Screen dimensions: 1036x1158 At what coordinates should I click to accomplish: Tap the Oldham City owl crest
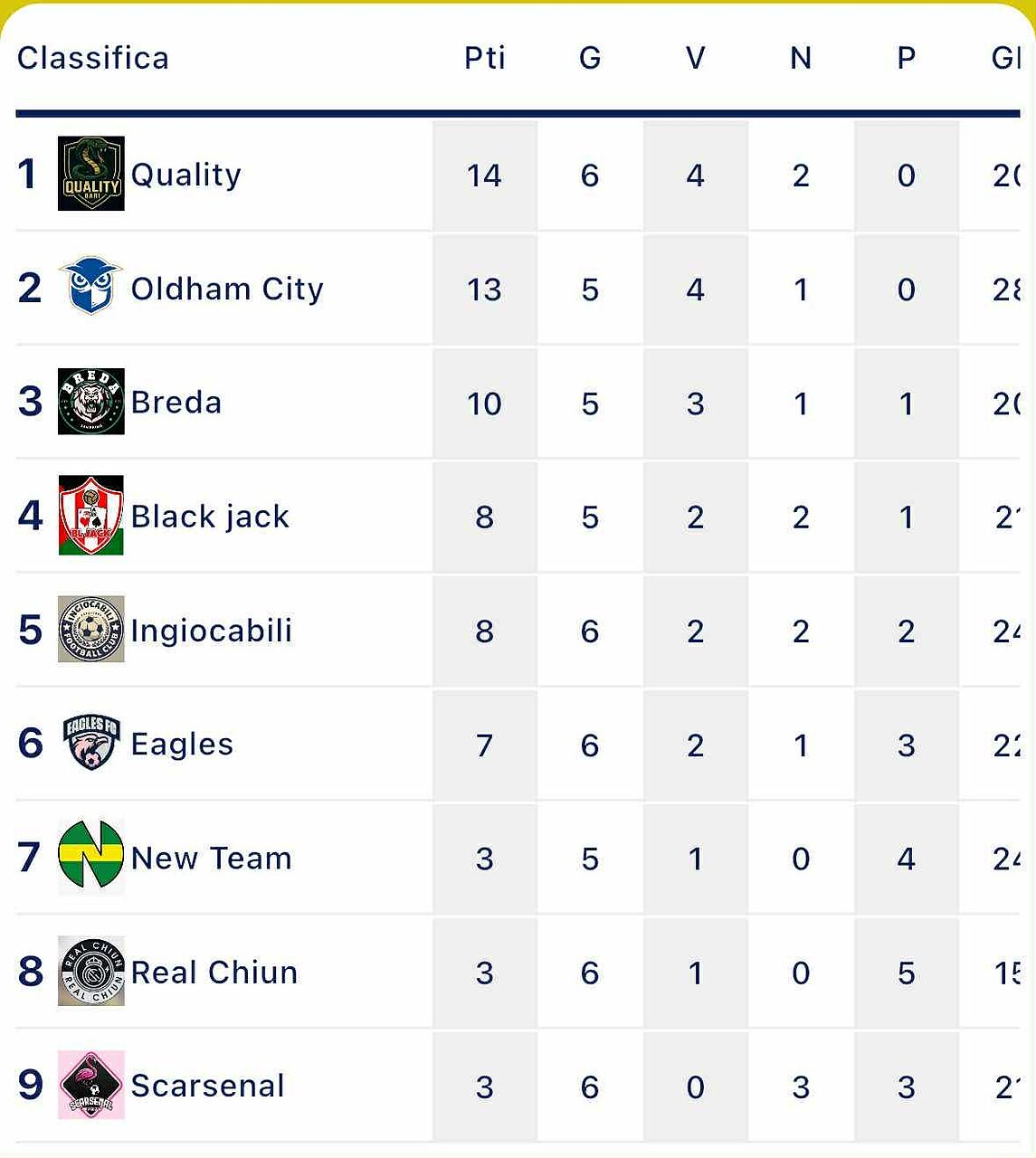click(x=90, y=287)
